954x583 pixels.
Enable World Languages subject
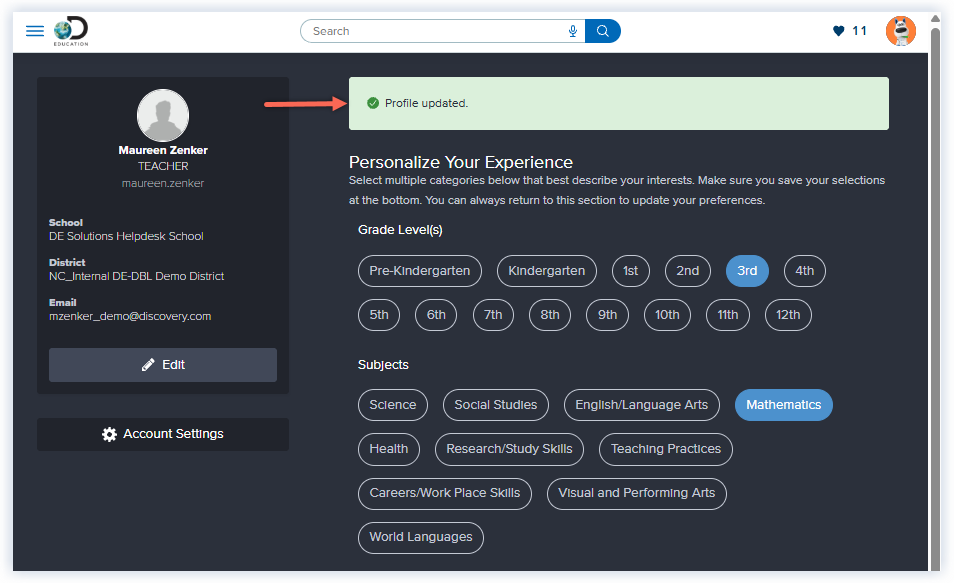tap(420, 537)
